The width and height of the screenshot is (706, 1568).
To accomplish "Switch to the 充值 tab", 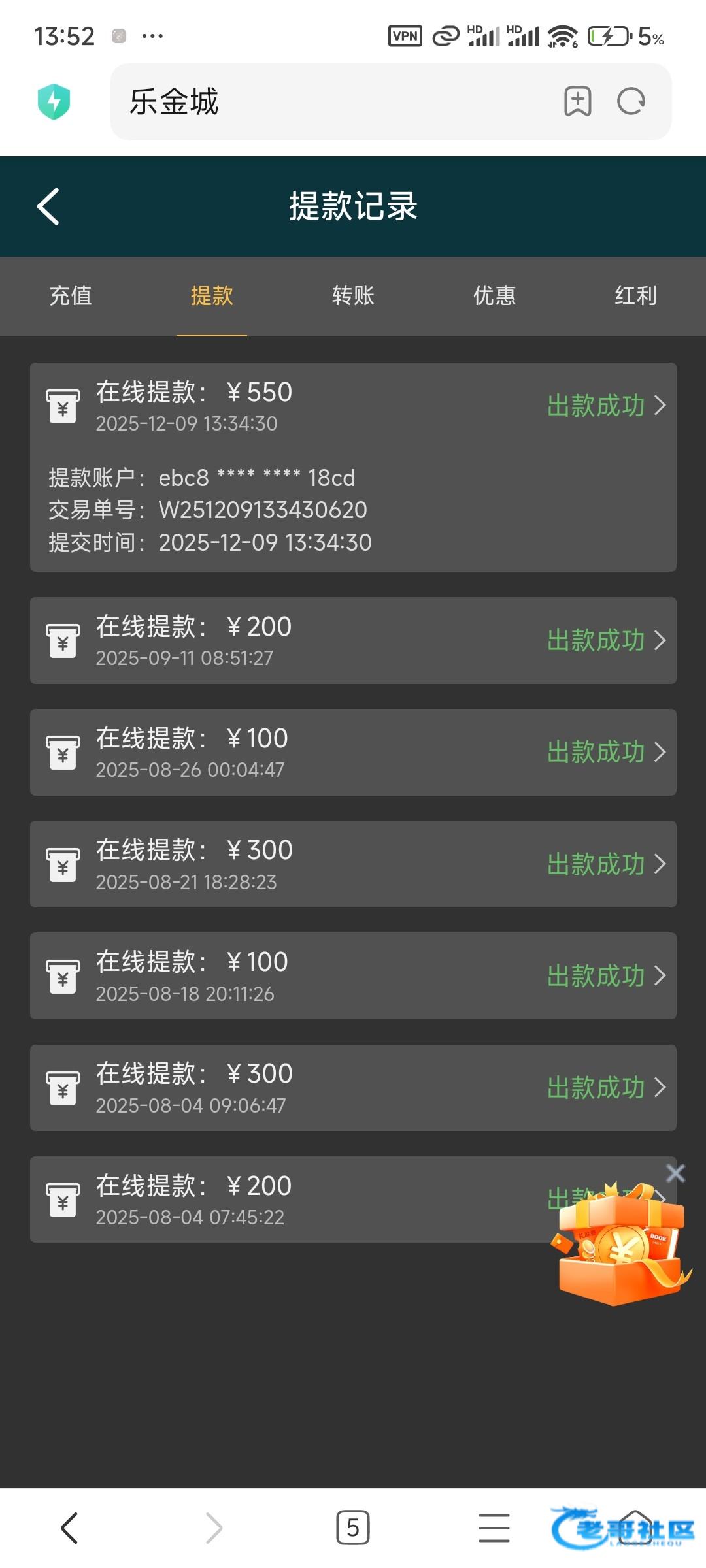I will (x=71, y=295).
